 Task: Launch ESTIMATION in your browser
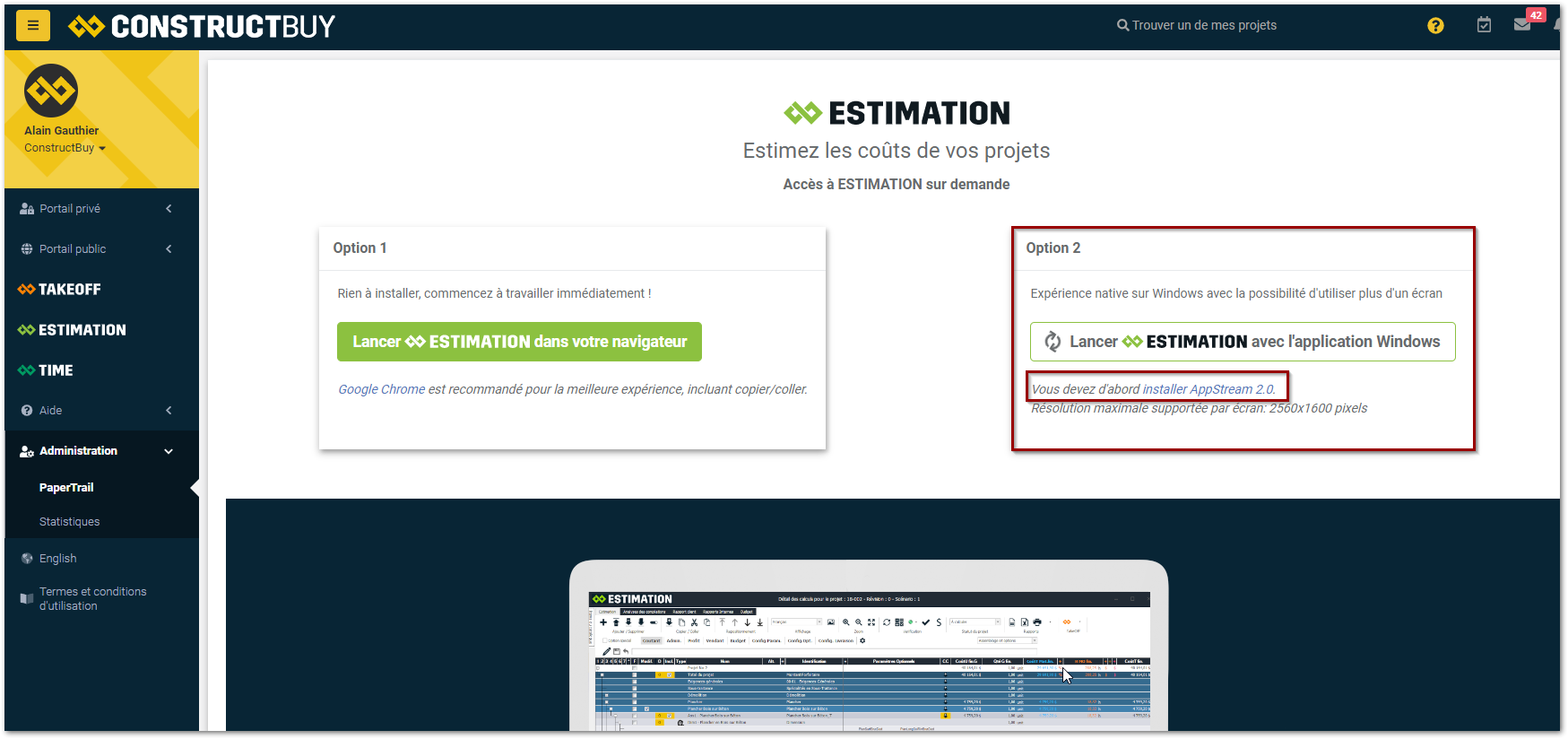(519, 342)
